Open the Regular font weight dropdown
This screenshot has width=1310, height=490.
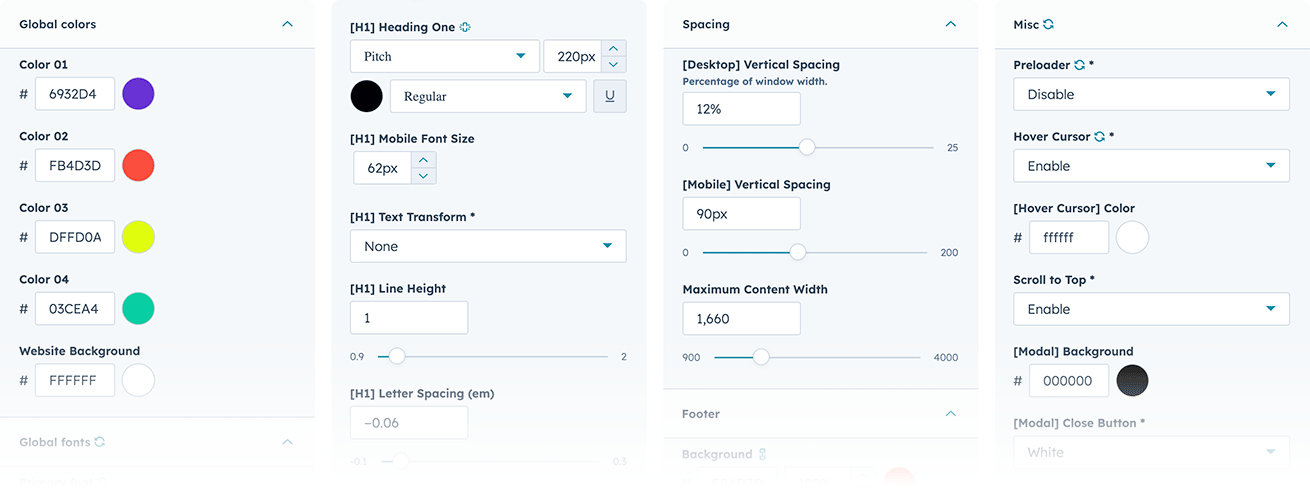pyautogui.click(x=487, y=96)
